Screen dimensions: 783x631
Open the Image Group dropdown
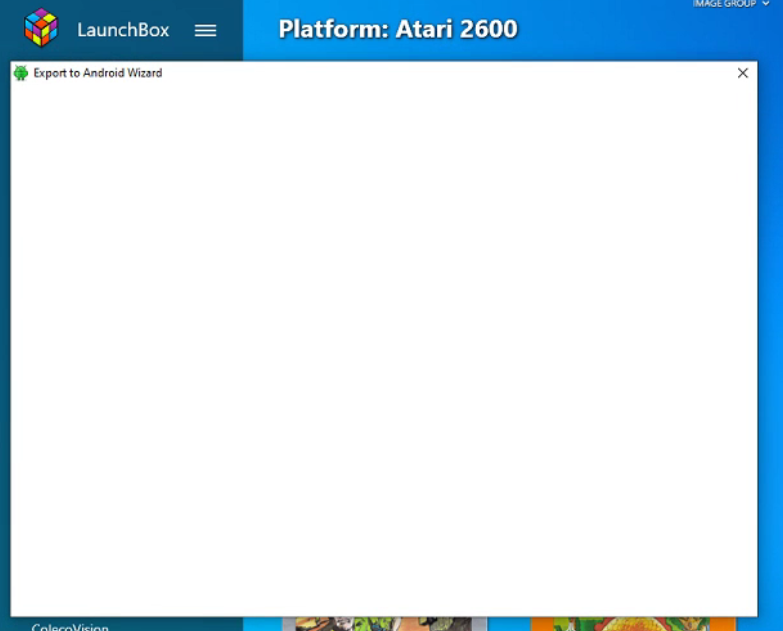pos(731,3)
